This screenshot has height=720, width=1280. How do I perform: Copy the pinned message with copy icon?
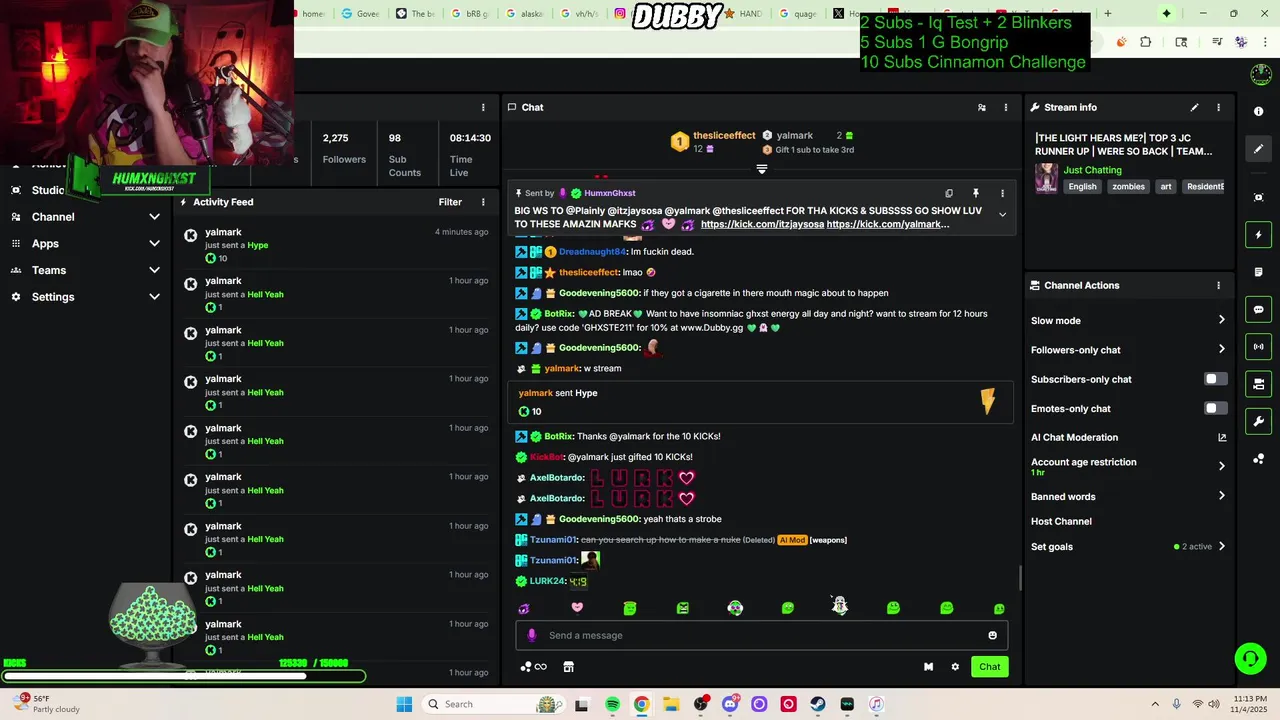coord(949,193)
